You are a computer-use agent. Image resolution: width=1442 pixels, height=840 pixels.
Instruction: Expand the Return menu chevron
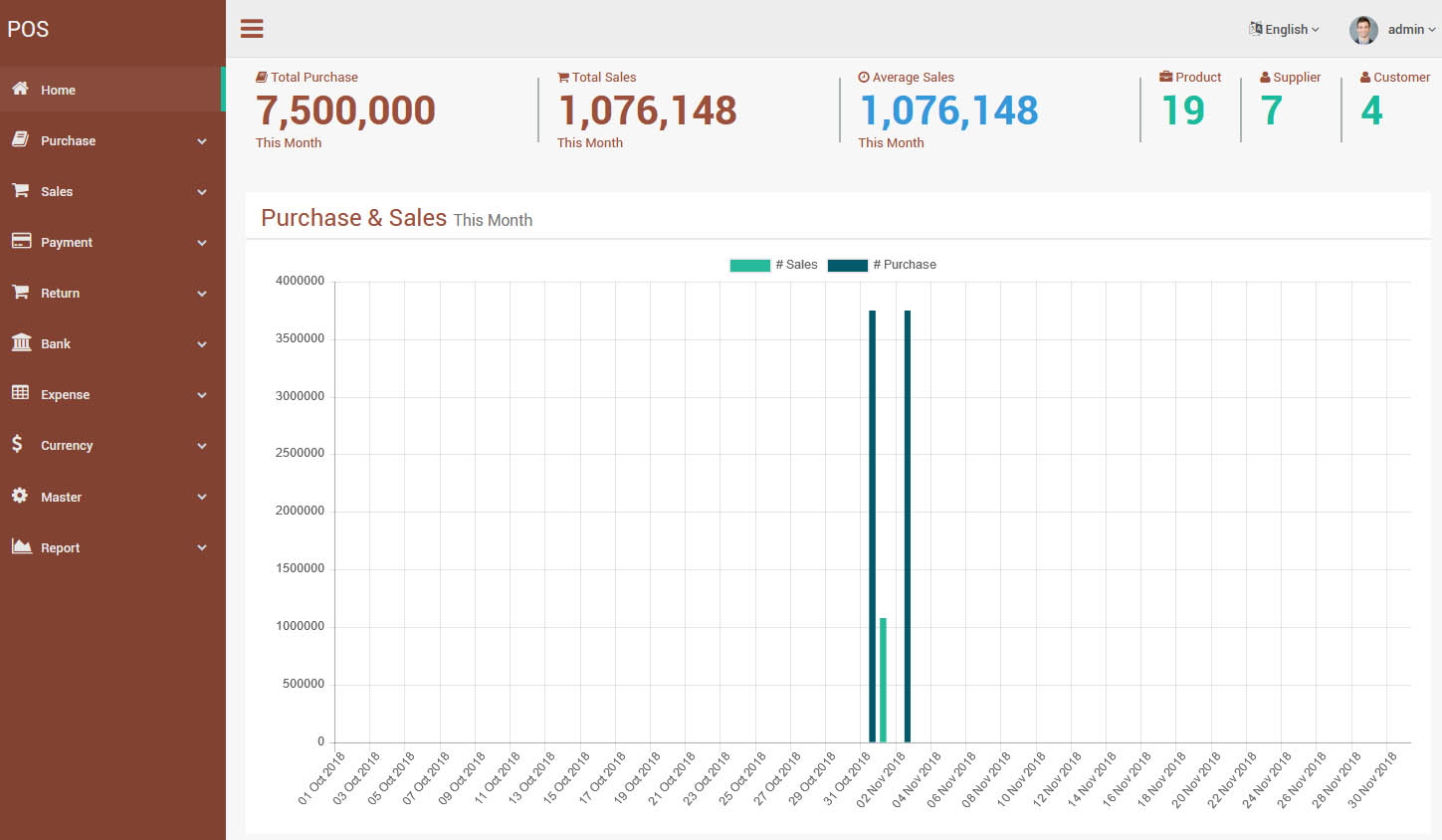tap(202, 294)
